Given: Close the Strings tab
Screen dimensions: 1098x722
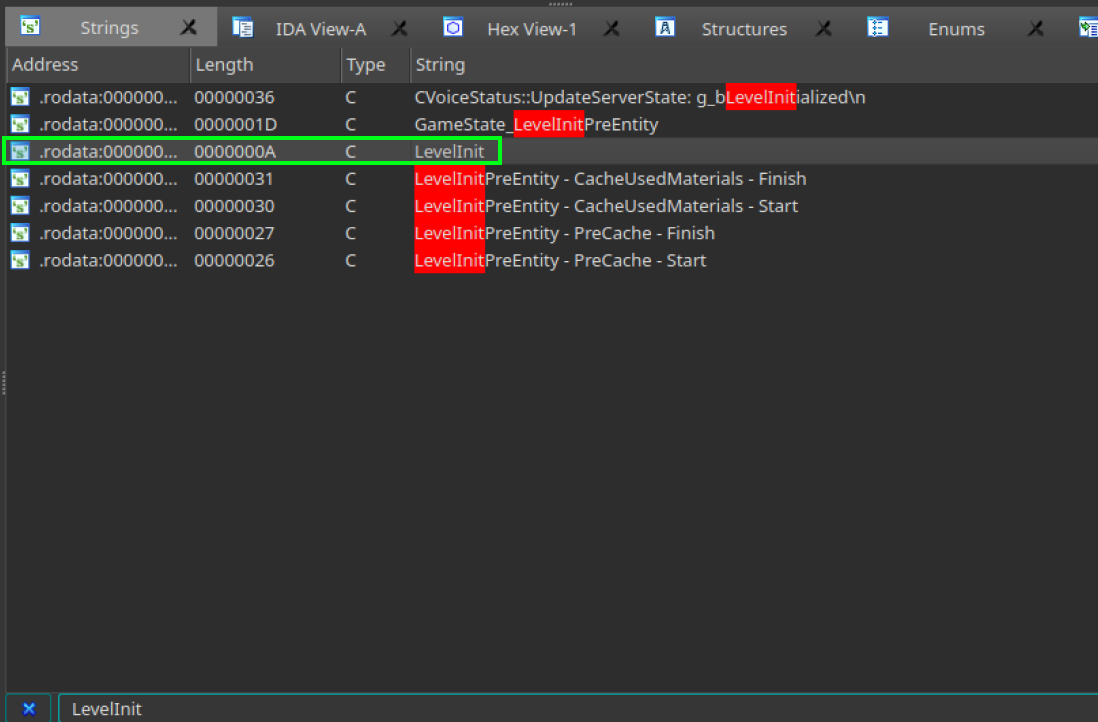Looking at the screenshot, I should click(x=188, y=29).
